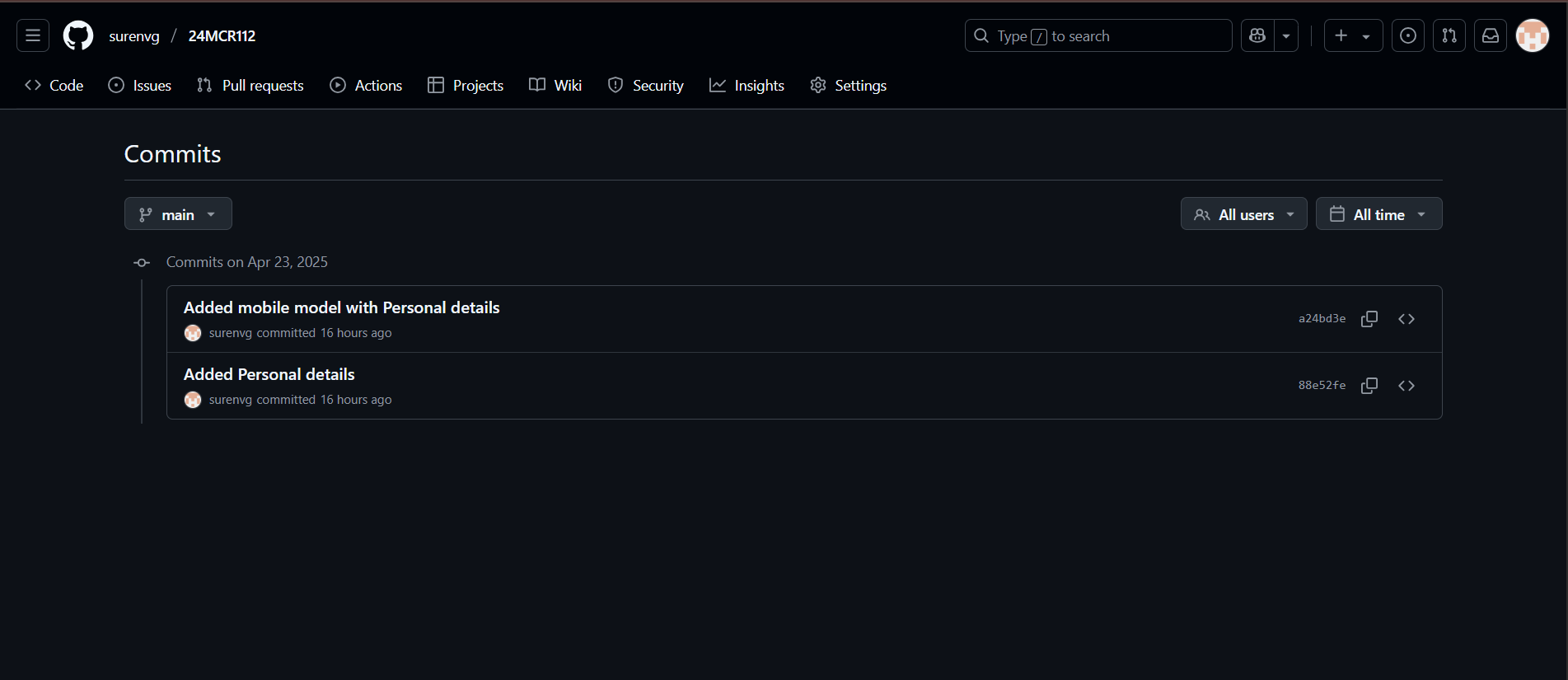Click the Commits page heading
Viewport: 1568px width, 680px height.
[172, 154]
